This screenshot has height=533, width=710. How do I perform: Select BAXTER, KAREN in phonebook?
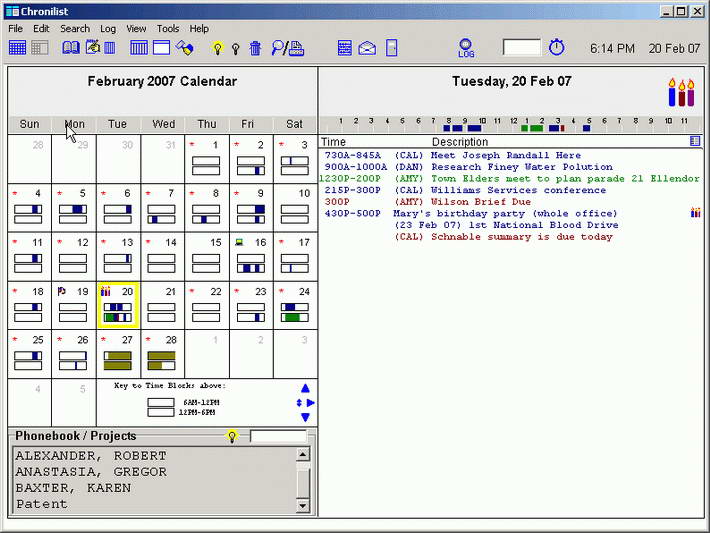click(73, 488)
